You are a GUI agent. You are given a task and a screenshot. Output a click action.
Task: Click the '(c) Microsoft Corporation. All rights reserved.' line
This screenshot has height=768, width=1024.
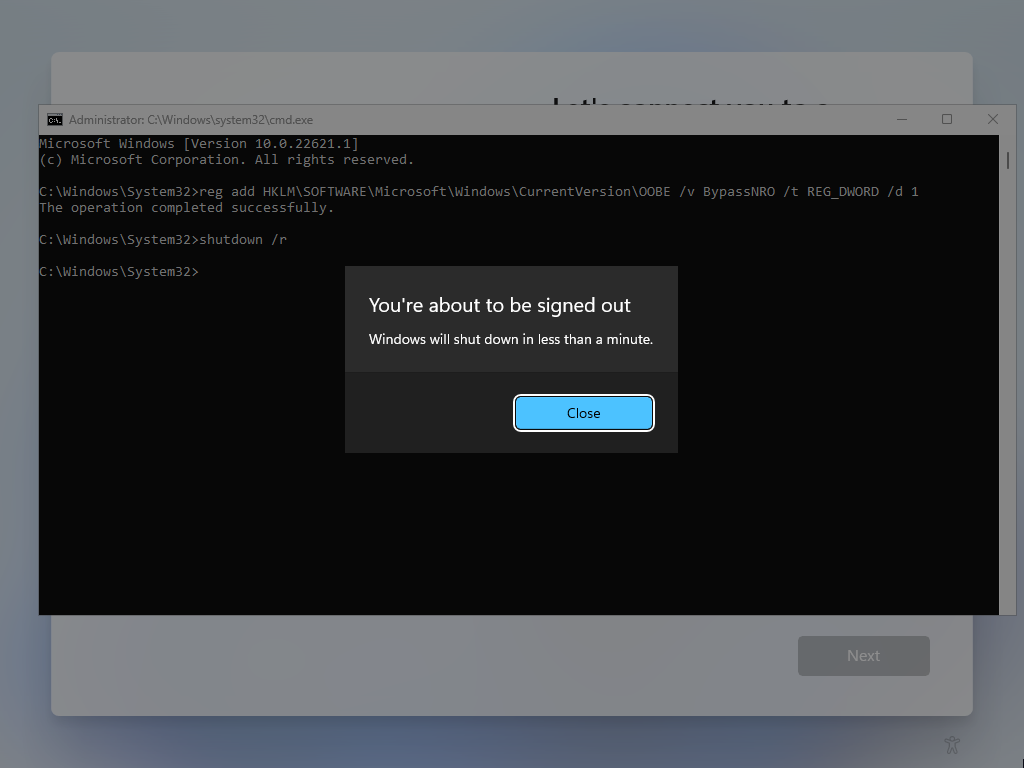[227, 160]
